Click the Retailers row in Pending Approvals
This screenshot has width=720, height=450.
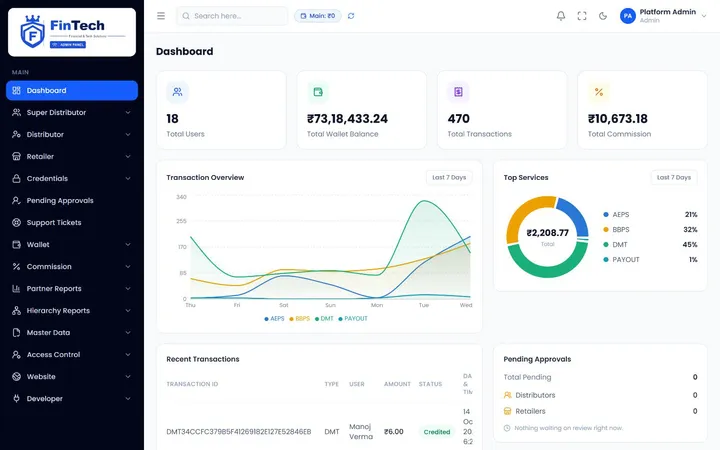tap(601, 411)
